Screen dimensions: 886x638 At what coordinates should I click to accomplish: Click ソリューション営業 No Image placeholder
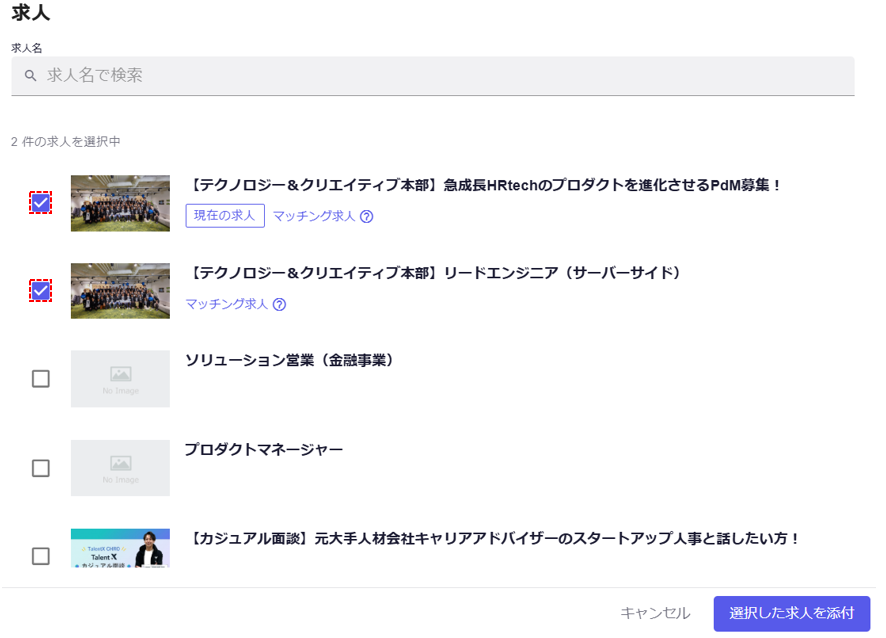click(120, 379)
